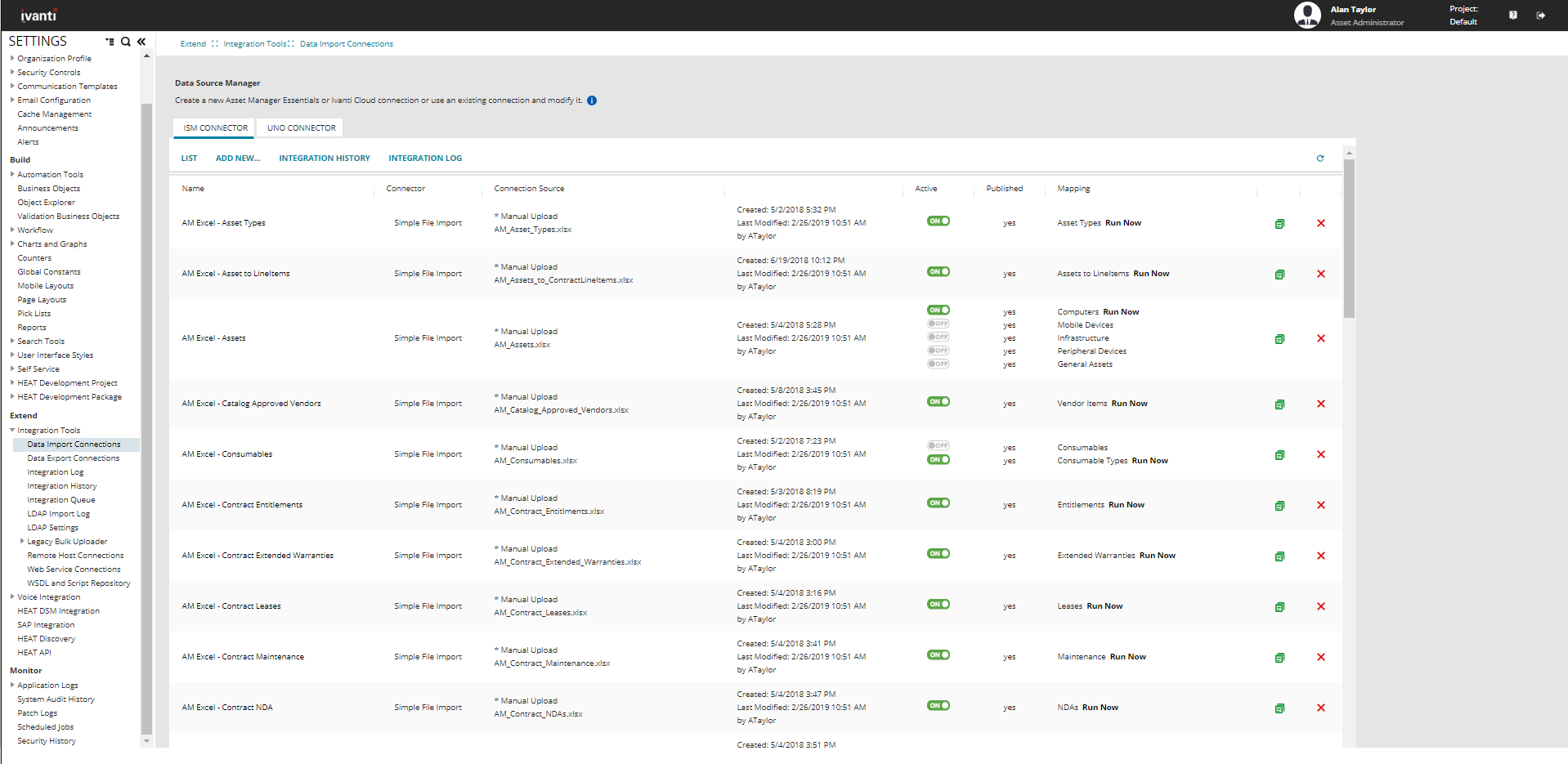Clone the AM Excel - Asset Types connection
1568x764 pixels.
(1279, 224)
